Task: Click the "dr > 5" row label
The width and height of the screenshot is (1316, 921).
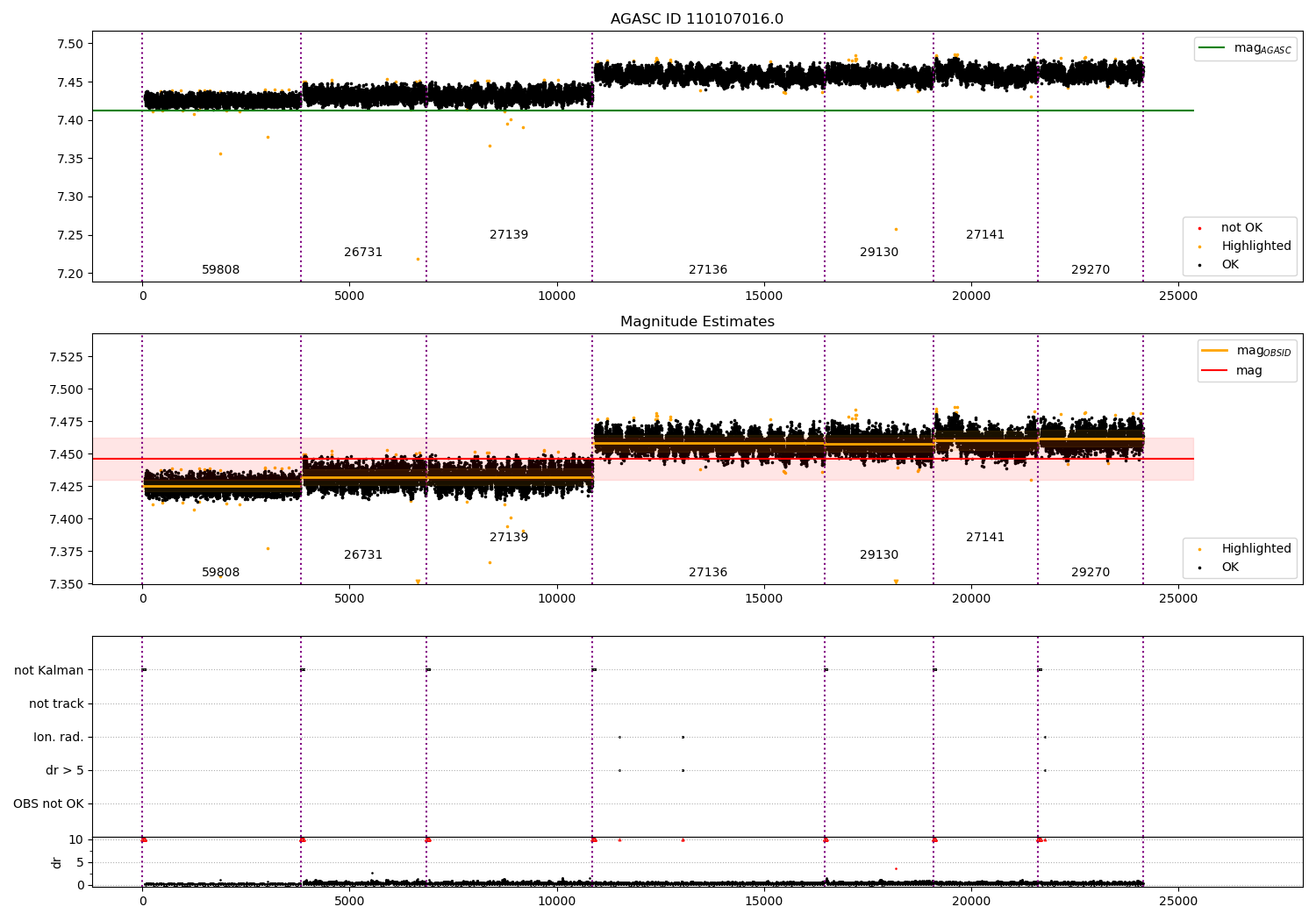Action: point(65,771)
